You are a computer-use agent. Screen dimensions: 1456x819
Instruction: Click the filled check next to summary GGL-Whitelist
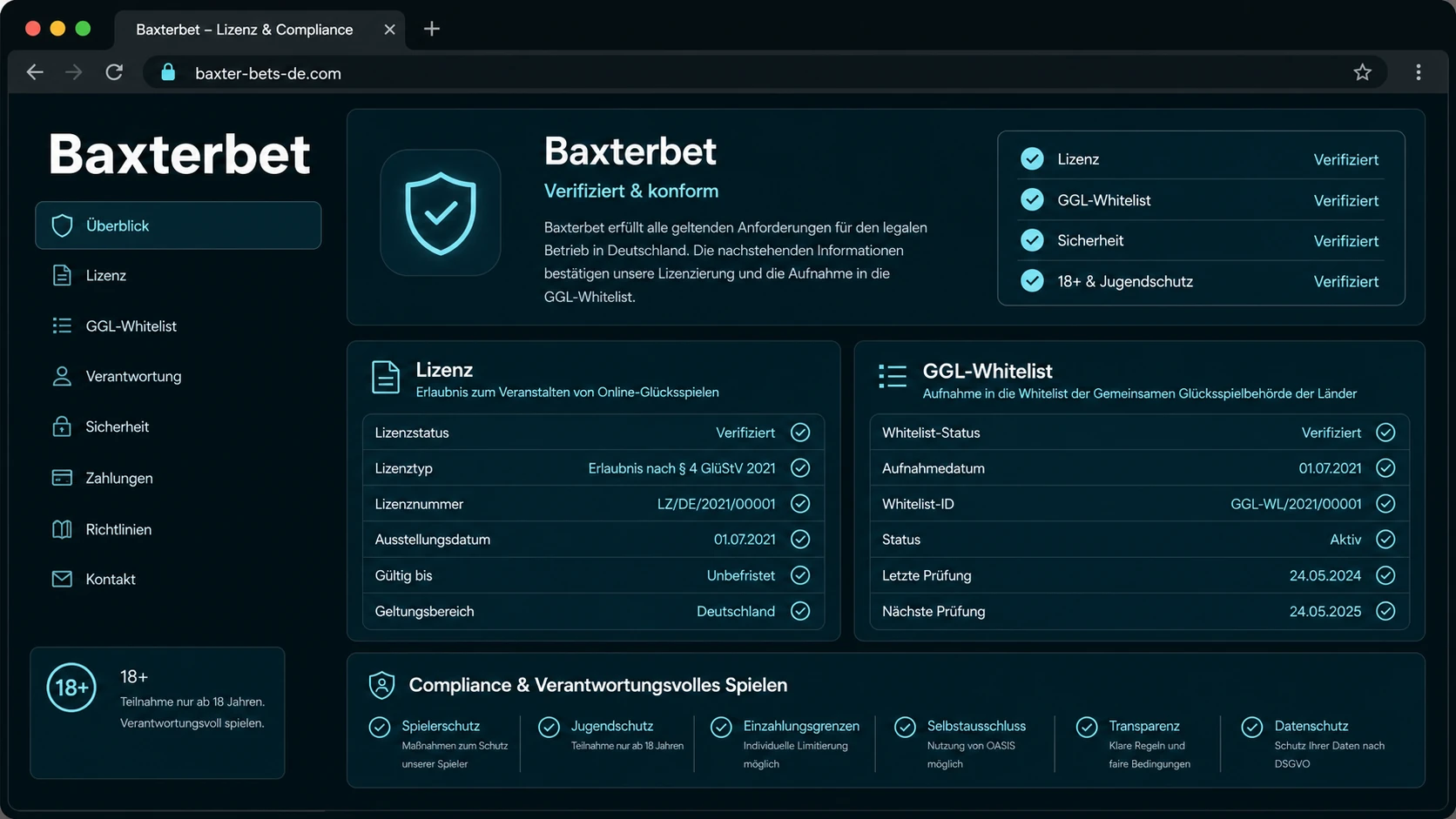coord(1032,199)
